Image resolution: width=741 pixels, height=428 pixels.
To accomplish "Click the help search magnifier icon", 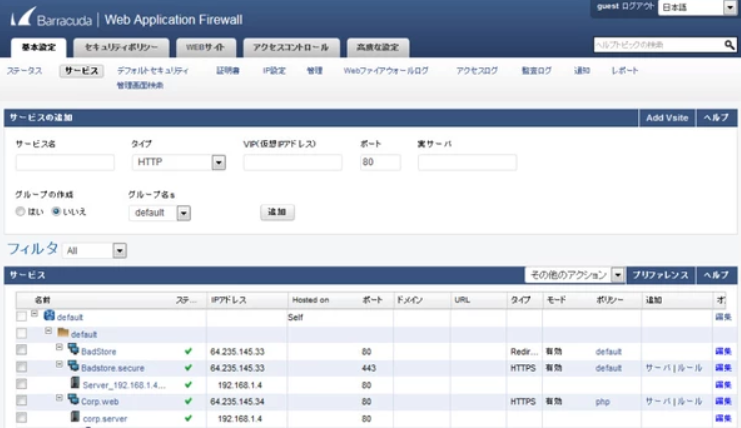I will (729, 45).
